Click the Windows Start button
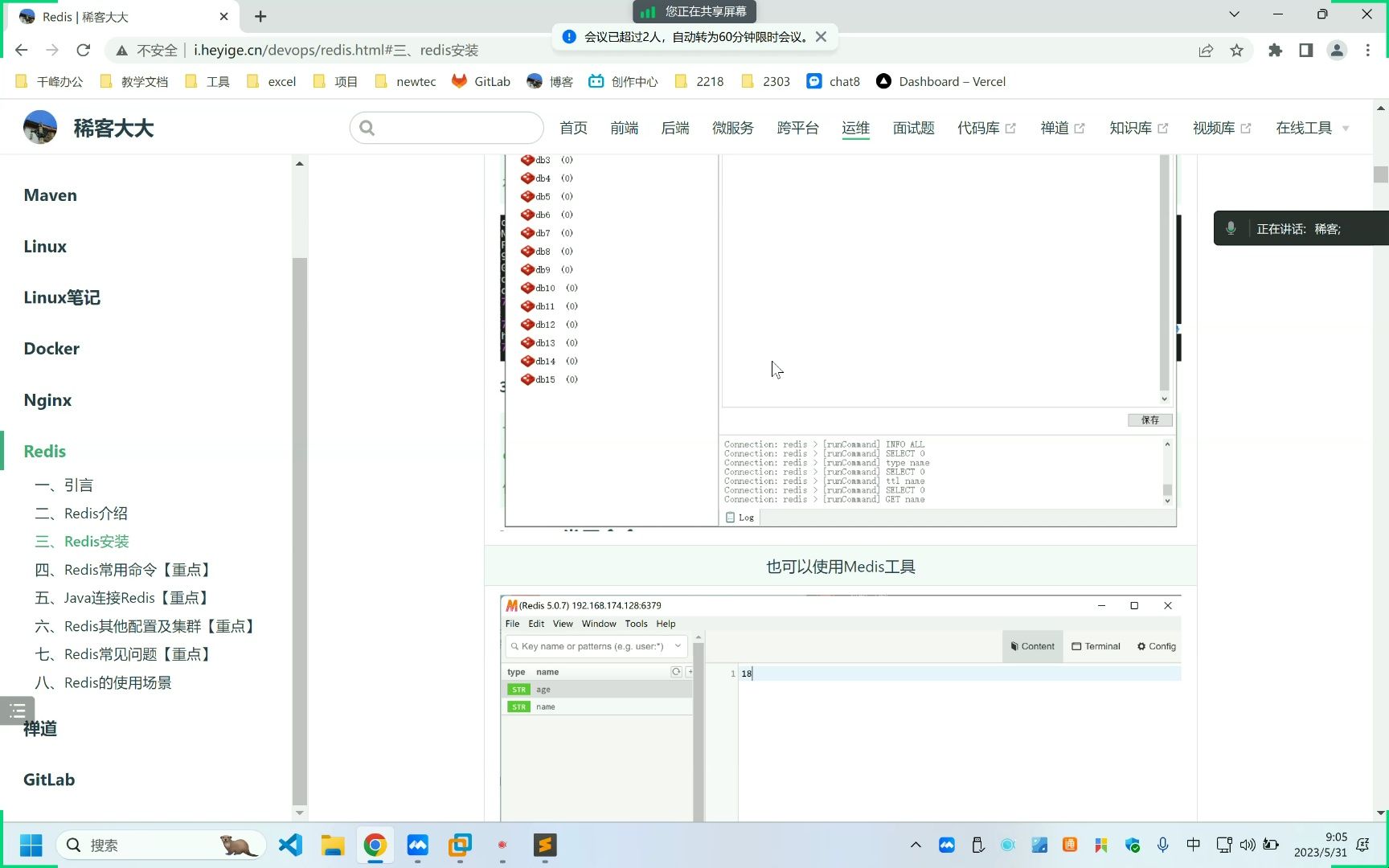Image resolution: width=1389 pixels, height=868 pixels. click(31, 845)
